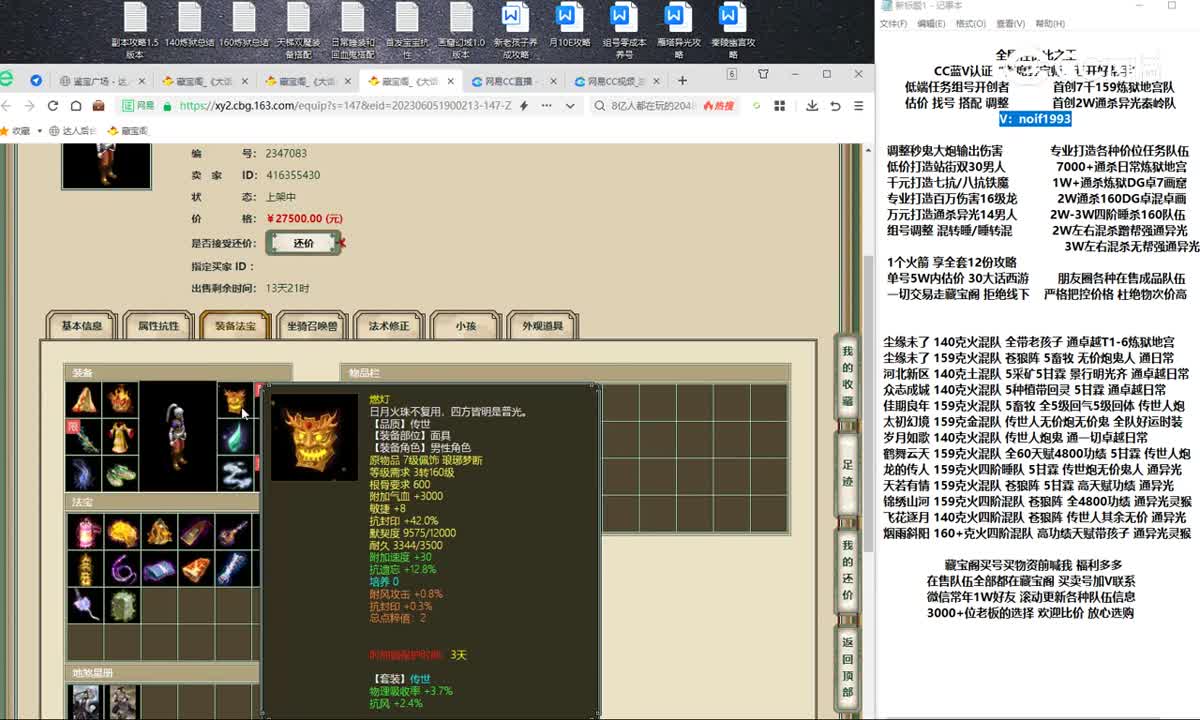Click 热搜 hot search button

click(x=720, y=105)
